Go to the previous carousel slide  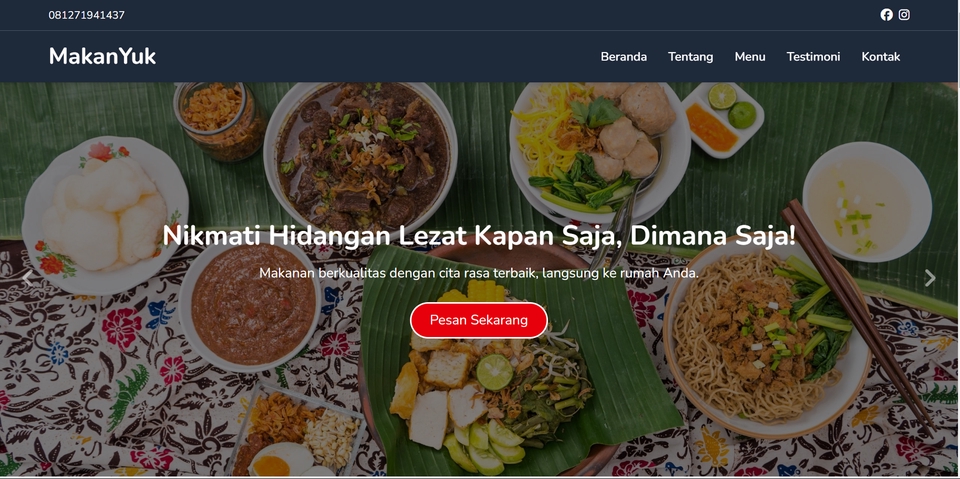pos(27,278)
